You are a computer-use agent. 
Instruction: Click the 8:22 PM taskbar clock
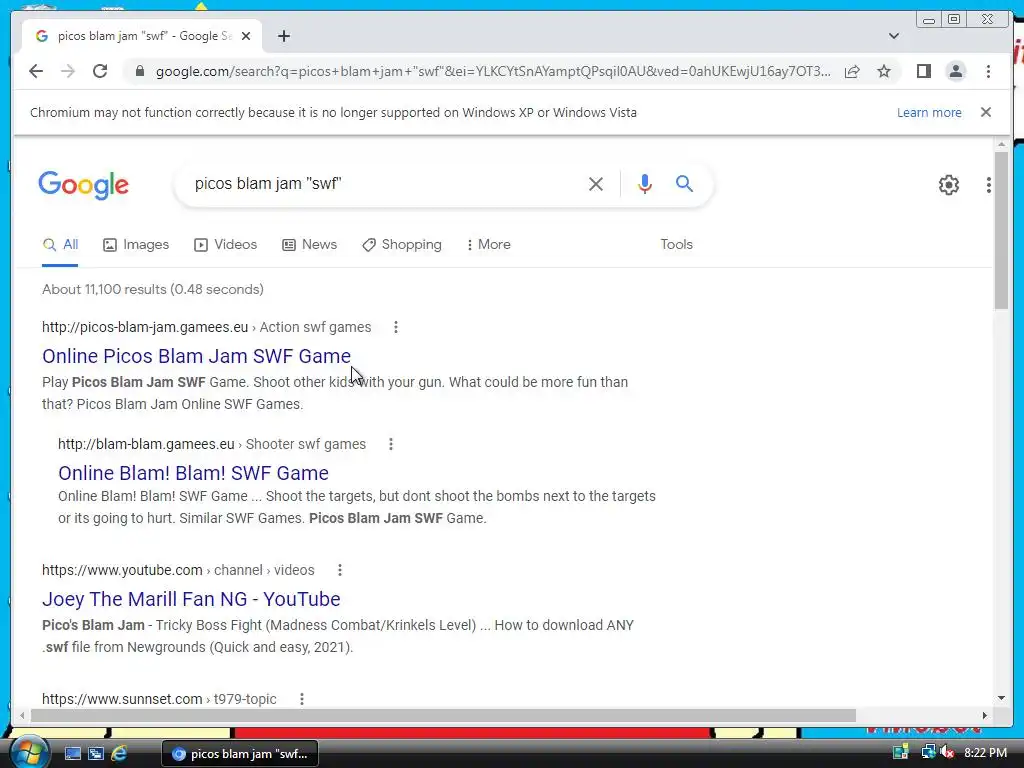pos(985,753)
